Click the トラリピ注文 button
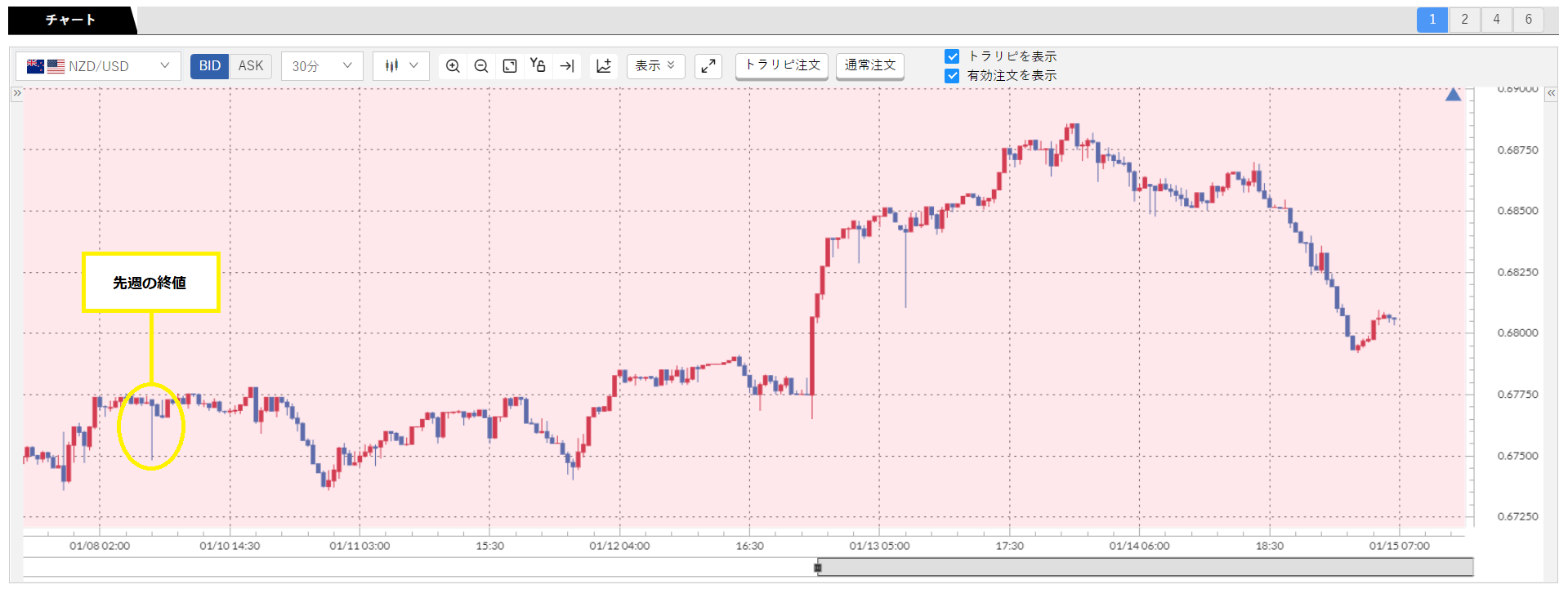 pos(782,65)
